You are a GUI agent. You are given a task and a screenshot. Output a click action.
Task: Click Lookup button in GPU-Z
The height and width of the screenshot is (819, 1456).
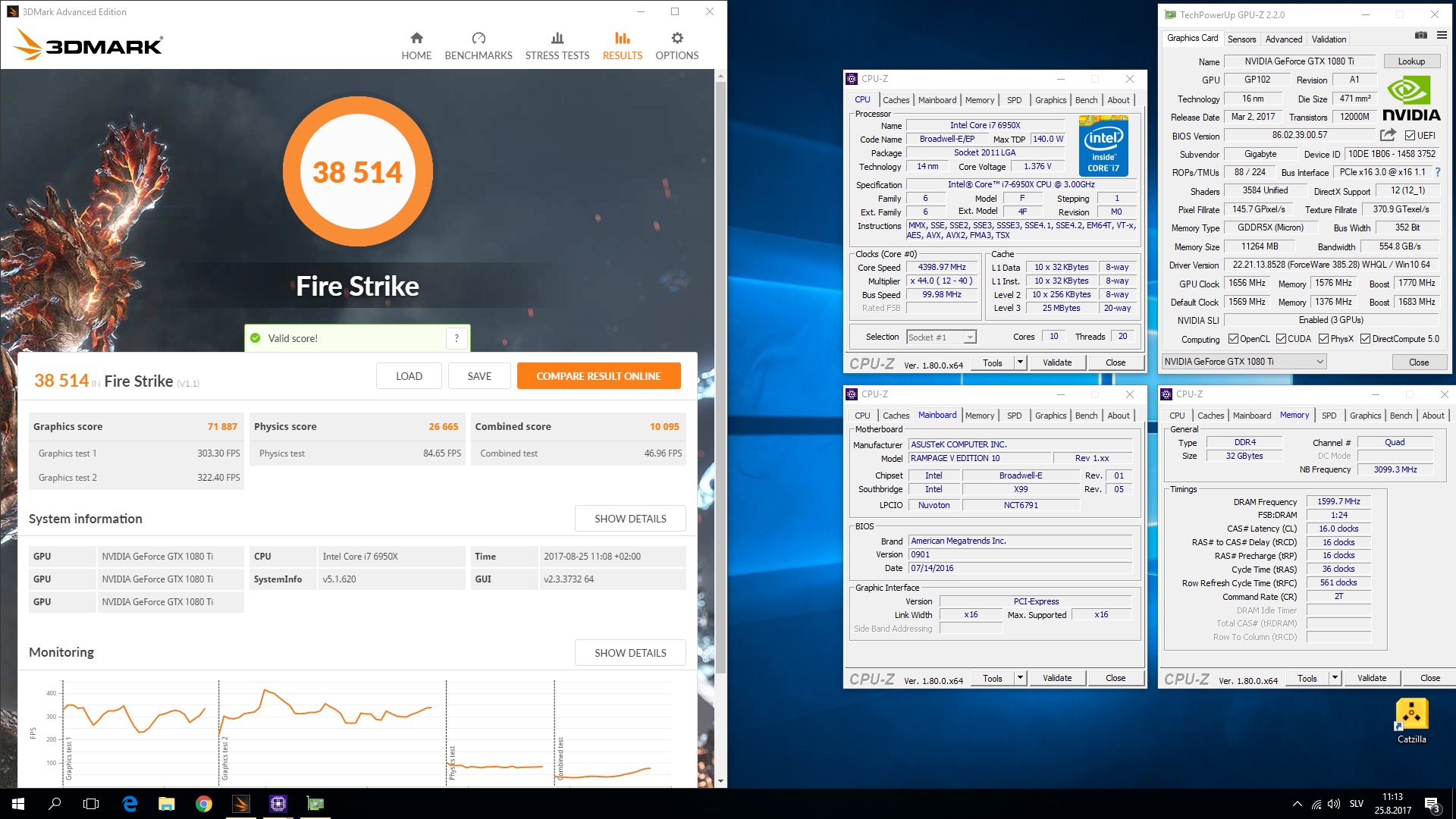[1411, 61]
